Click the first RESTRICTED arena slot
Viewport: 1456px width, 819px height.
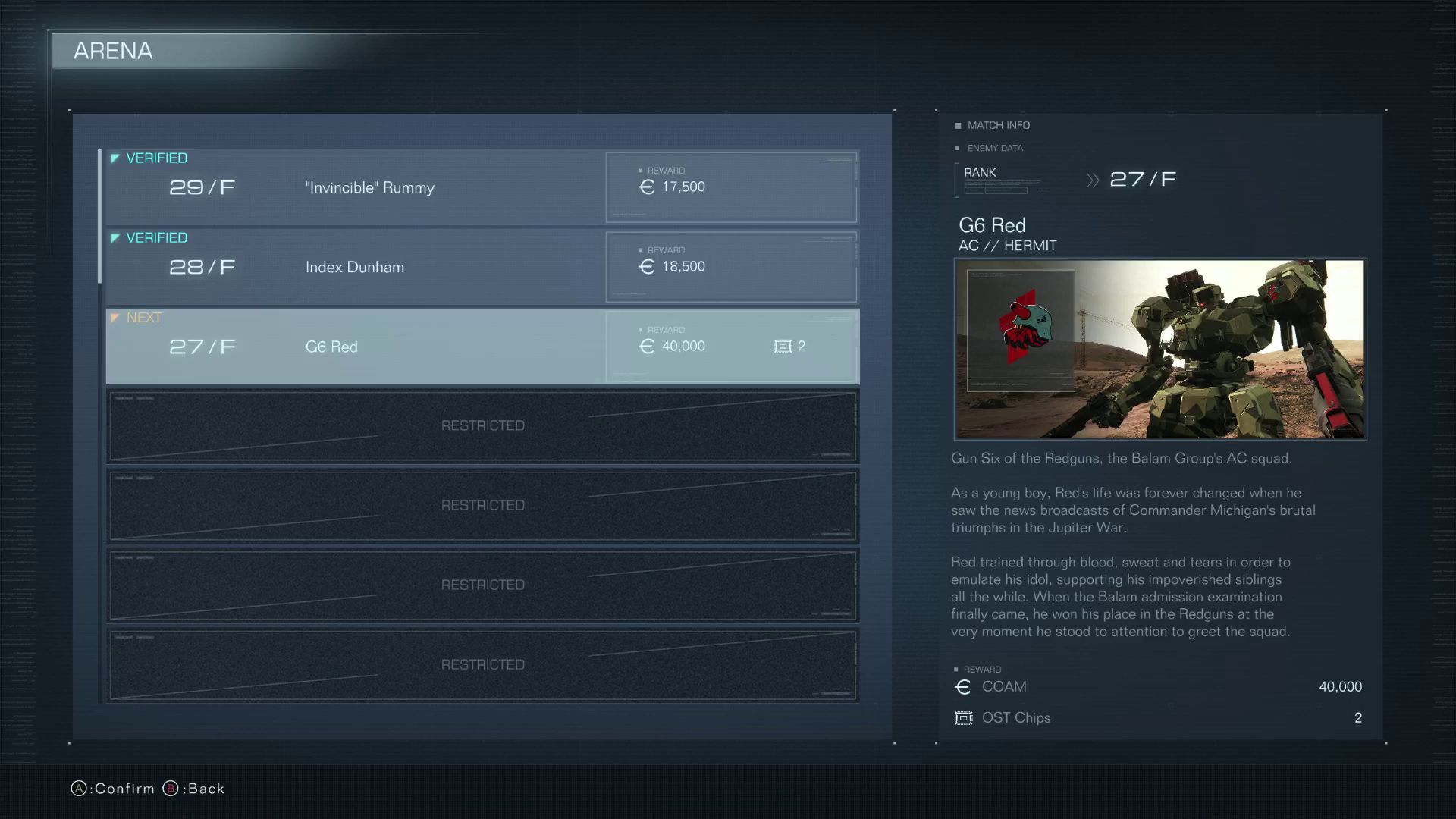(x=482, y=425)
